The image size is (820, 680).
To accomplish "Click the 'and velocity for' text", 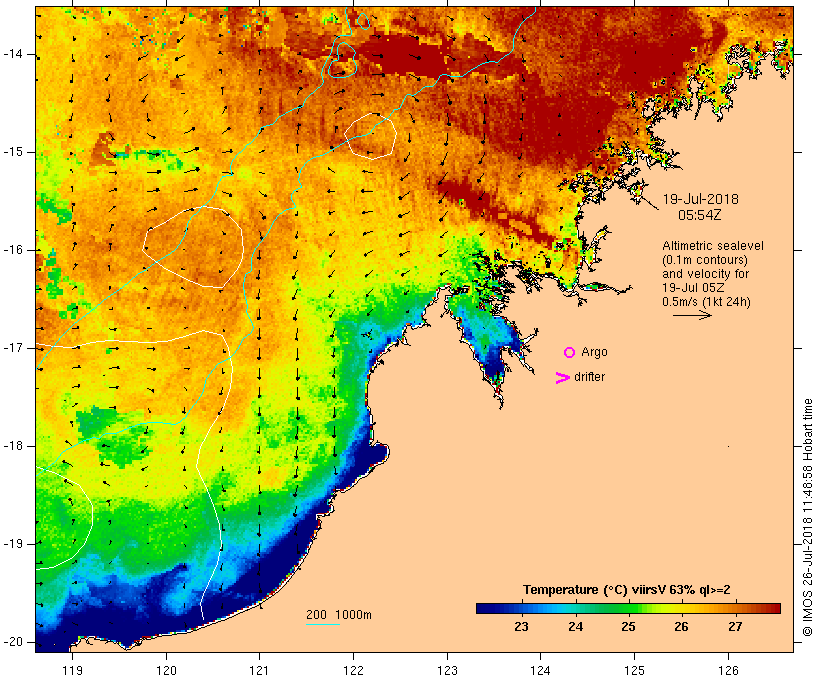I will [x=705, y=274].
